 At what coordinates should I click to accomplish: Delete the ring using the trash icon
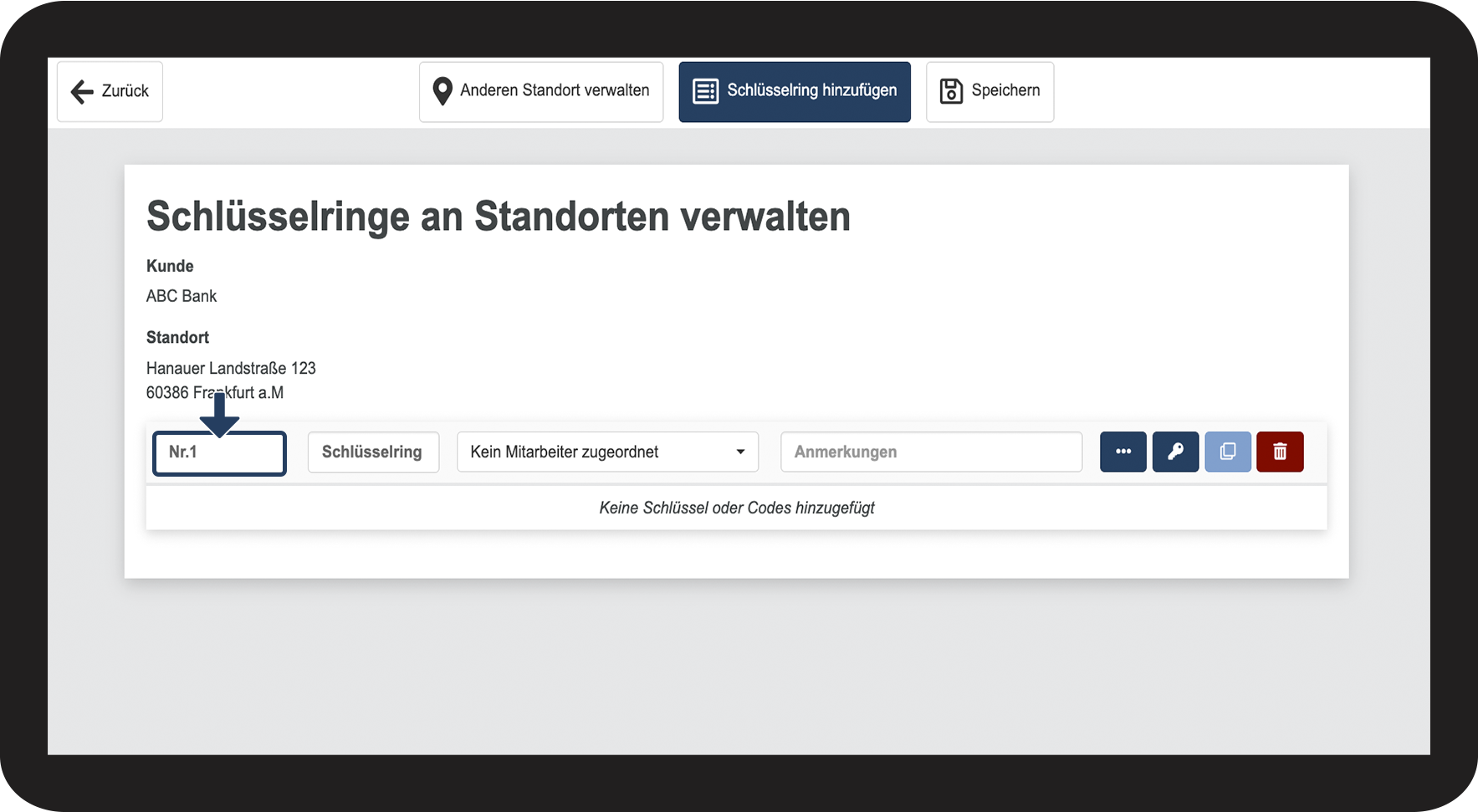[1280, 452]
